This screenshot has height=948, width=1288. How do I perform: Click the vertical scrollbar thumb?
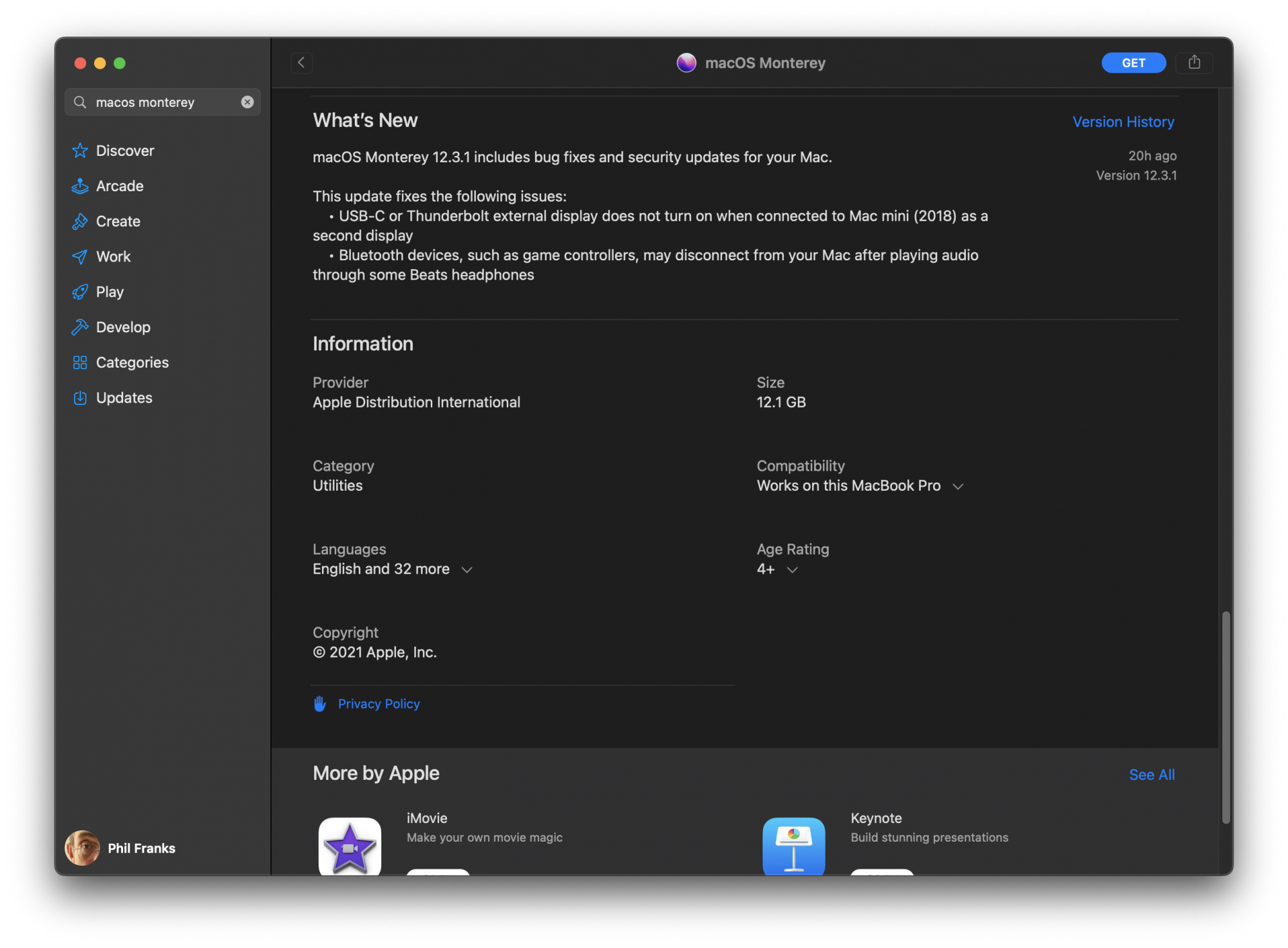[x=1226, y=716]
